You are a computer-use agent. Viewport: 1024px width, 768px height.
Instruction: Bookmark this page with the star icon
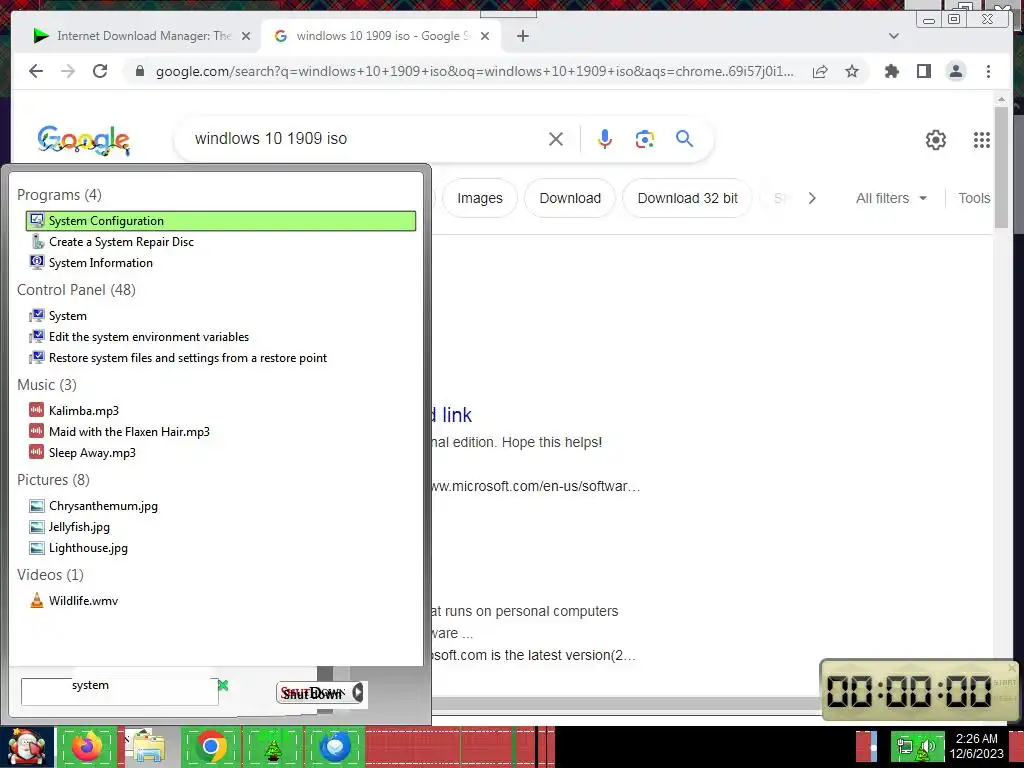coord(852,71)
